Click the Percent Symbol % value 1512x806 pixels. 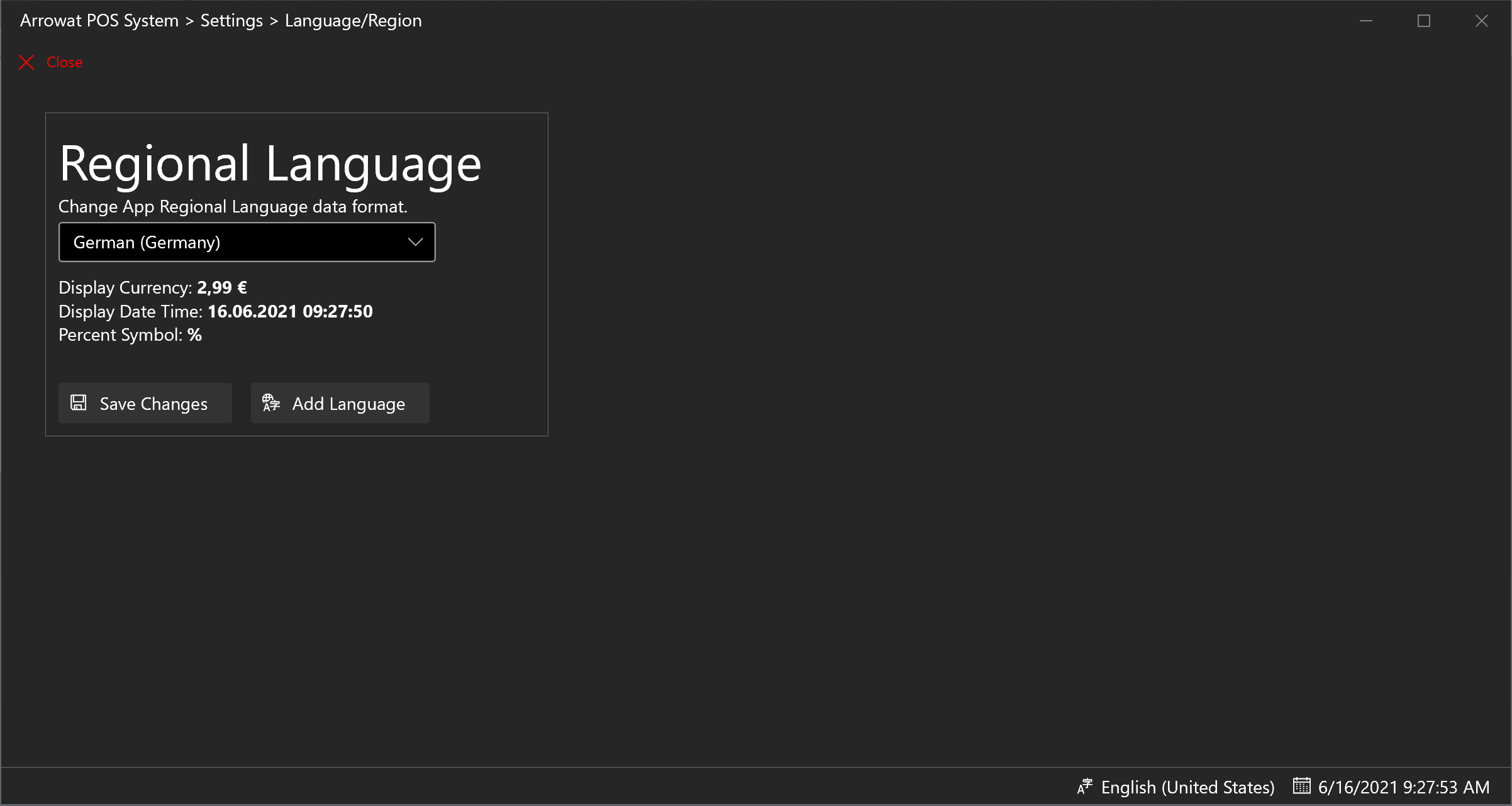(194, 334)
